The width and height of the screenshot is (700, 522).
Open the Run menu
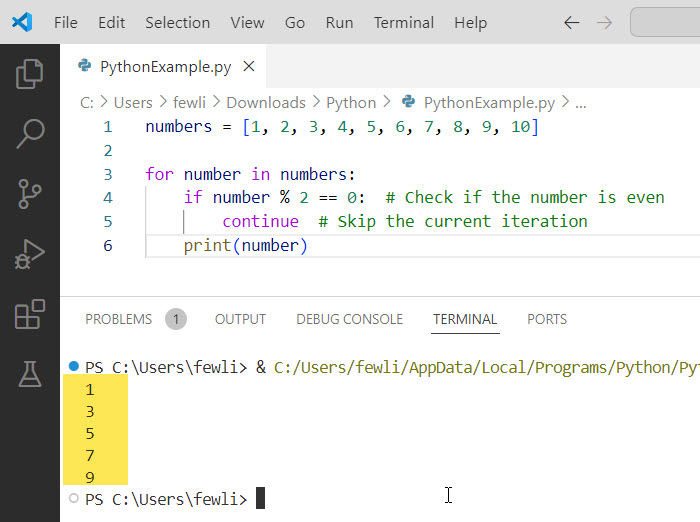point(339,22)
